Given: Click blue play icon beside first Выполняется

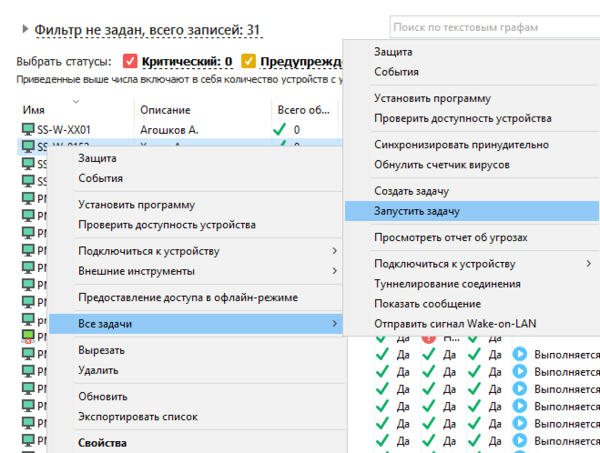Looking at the screenshot, I should [519, 354].
